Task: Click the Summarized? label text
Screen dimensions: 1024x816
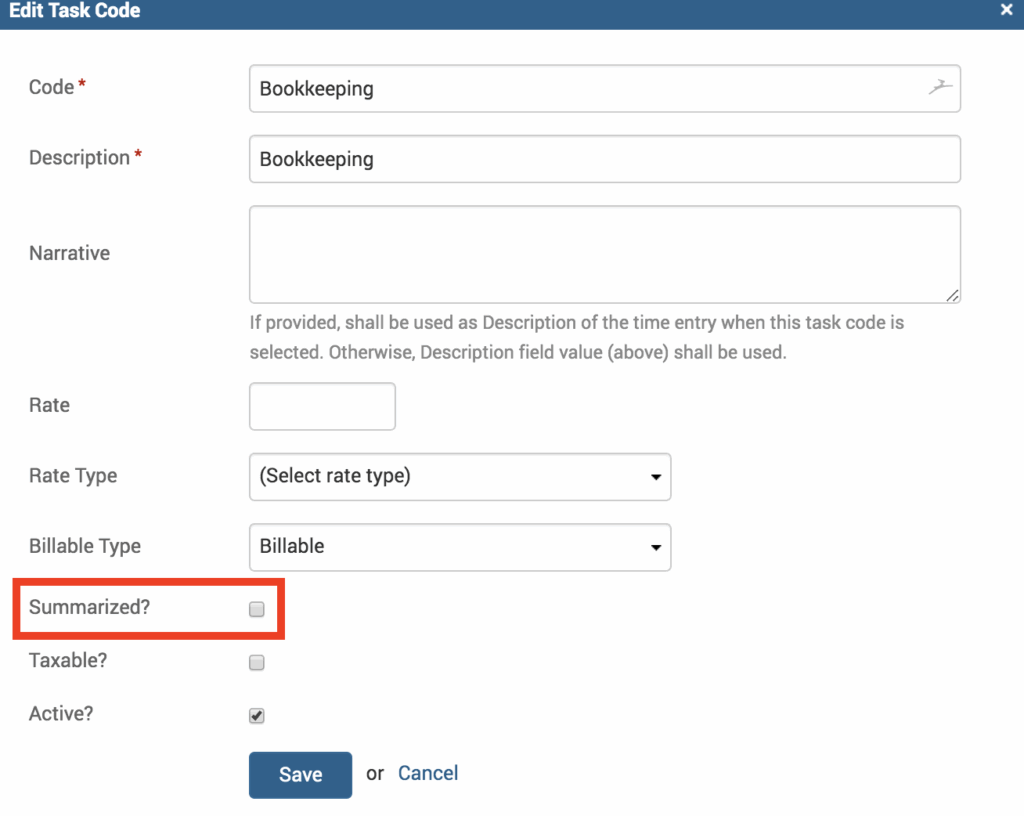Action: 89,607
